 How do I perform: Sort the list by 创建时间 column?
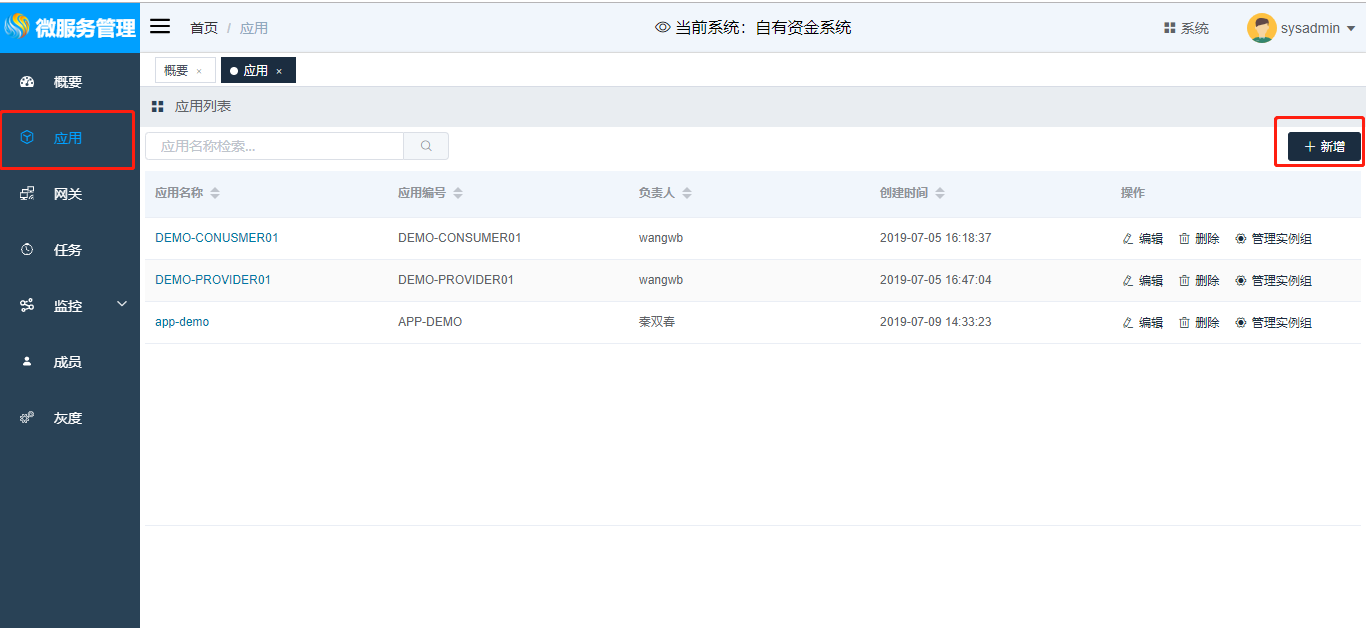pos(940,193)
